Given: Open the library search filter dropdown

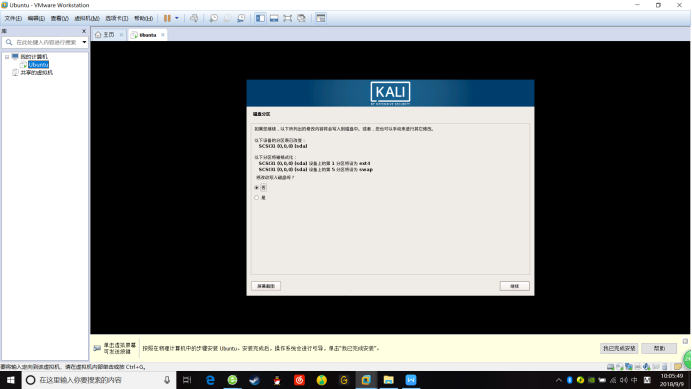Looking at the screenshot, I should coord(84,42).
